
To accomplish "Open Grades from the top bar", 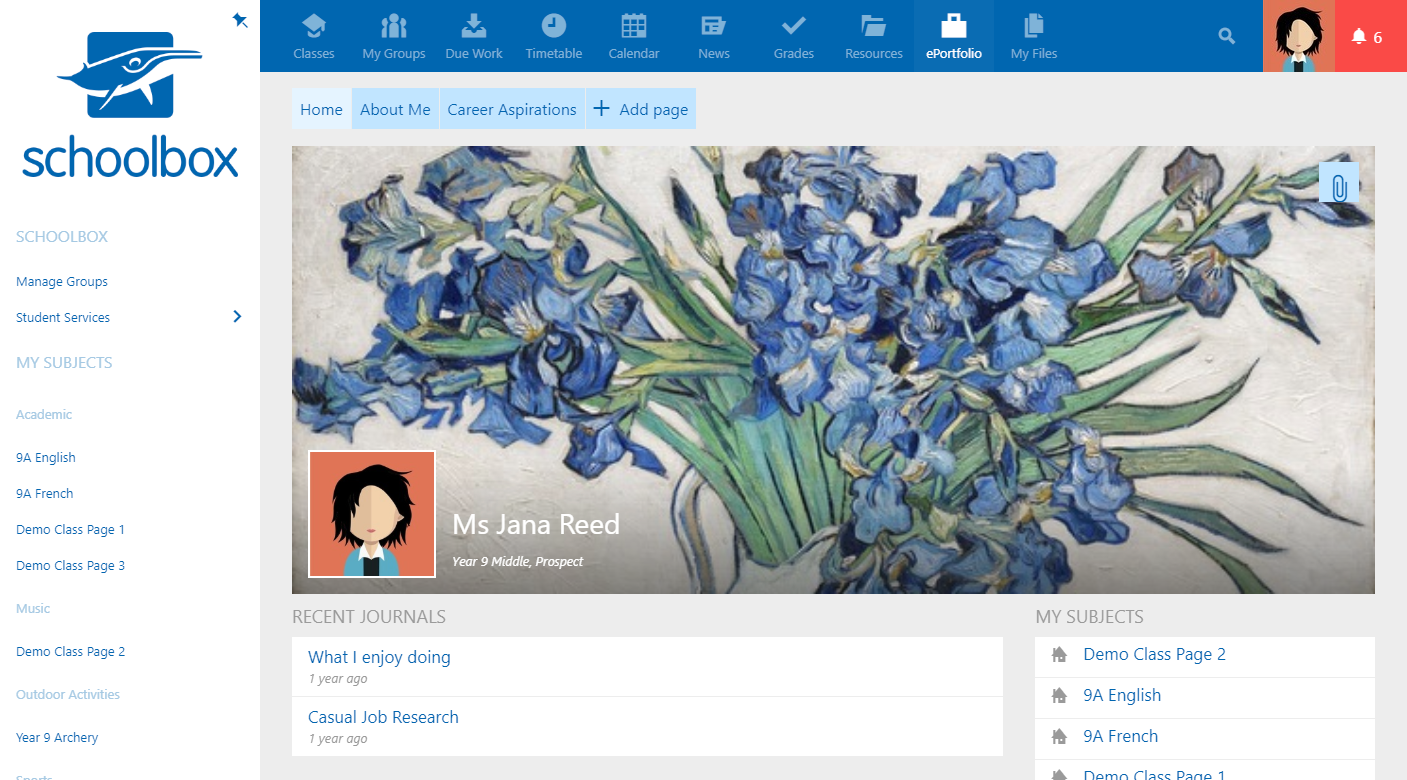I will coord(794,36).
